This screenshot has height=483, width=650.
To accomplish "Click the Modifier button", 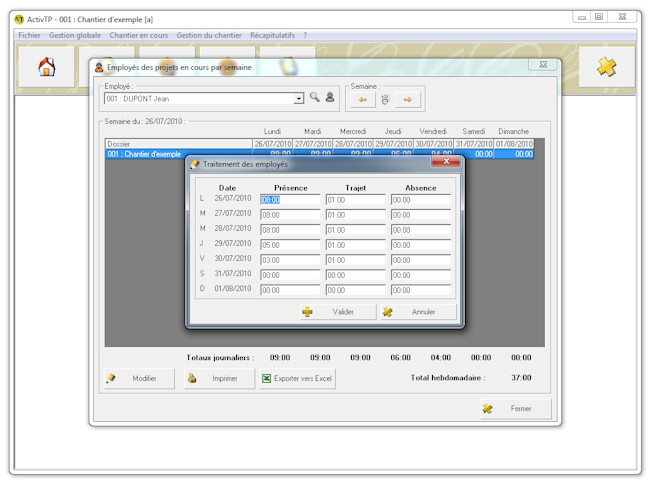I will coord(138,378).
